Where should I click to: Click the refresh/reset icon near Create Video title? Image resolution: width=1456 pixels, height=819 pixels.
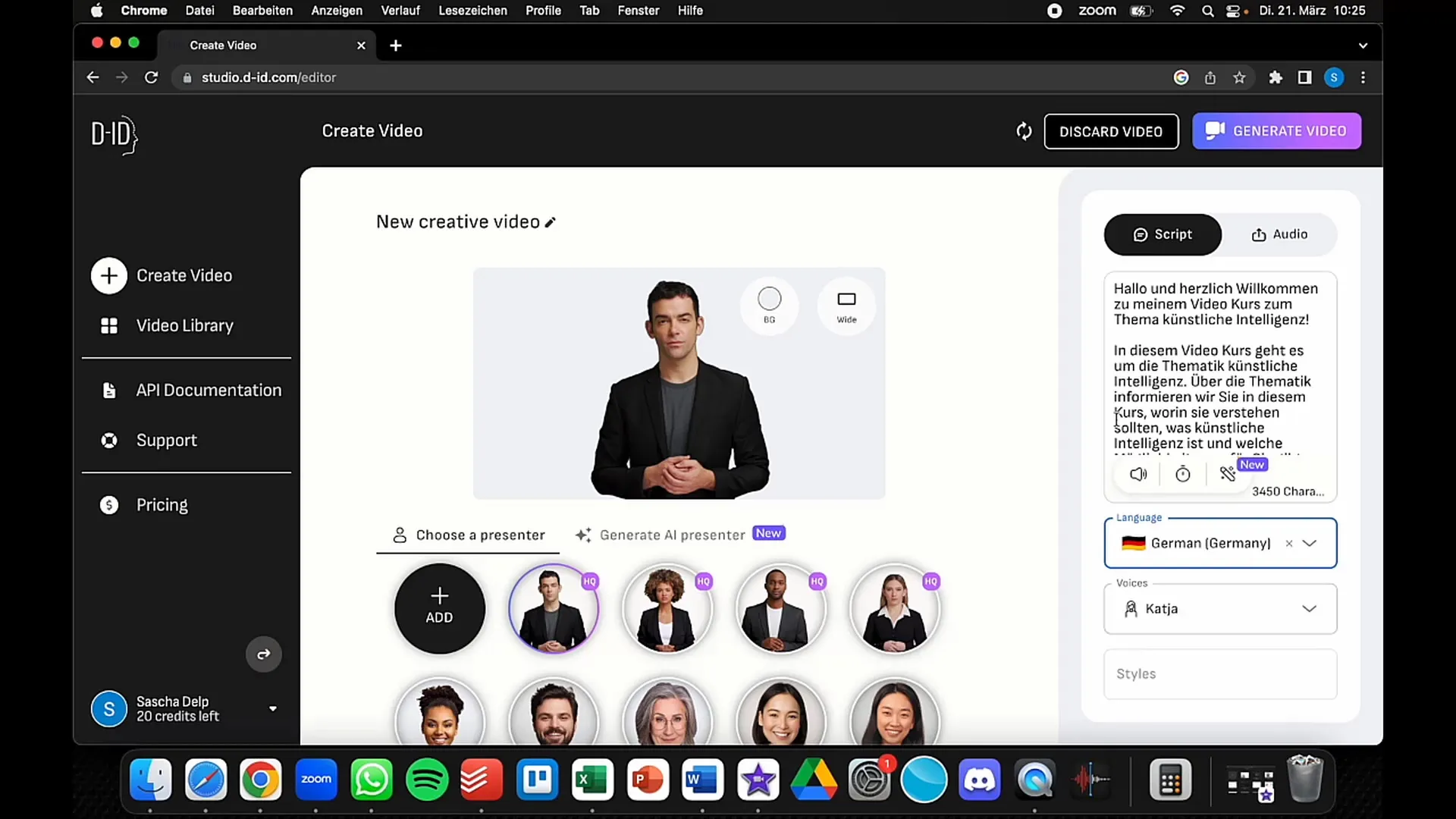coord(1024,131)
